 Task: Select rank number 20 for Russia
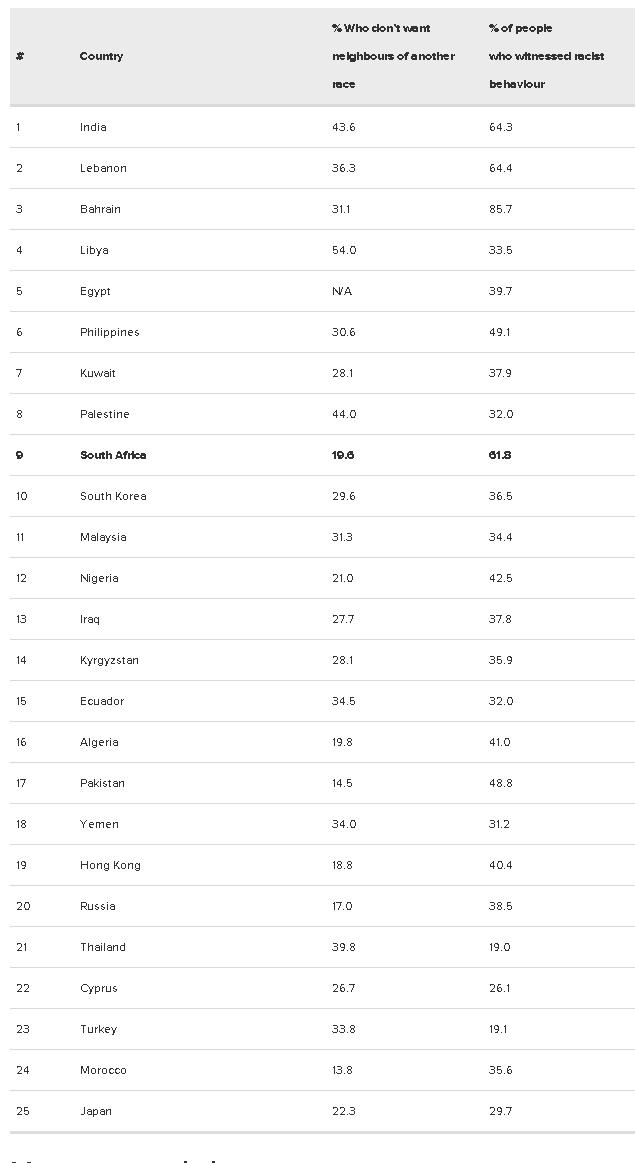[x=23, y=906]
